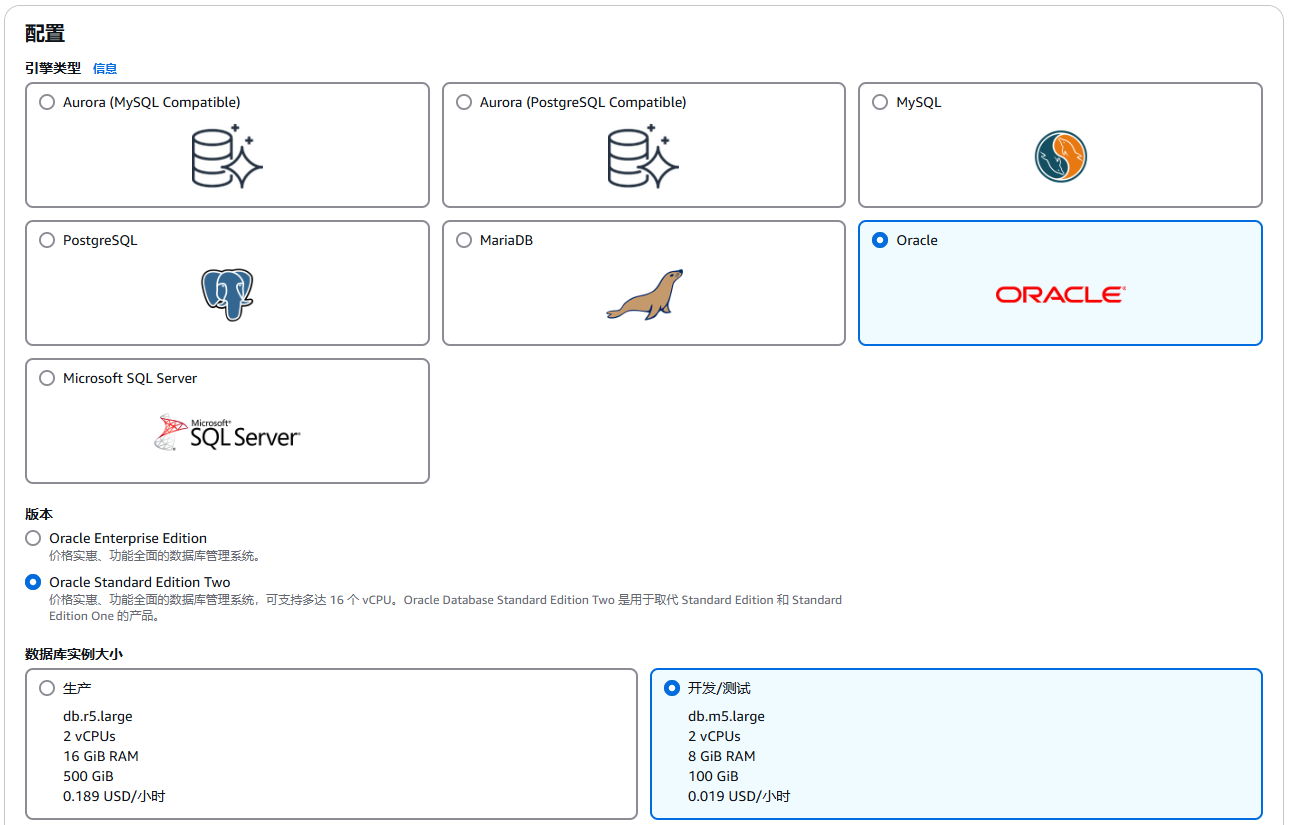Click the 100 GiB storage value
Screen dimensions: 1292x825
(713, 776)
